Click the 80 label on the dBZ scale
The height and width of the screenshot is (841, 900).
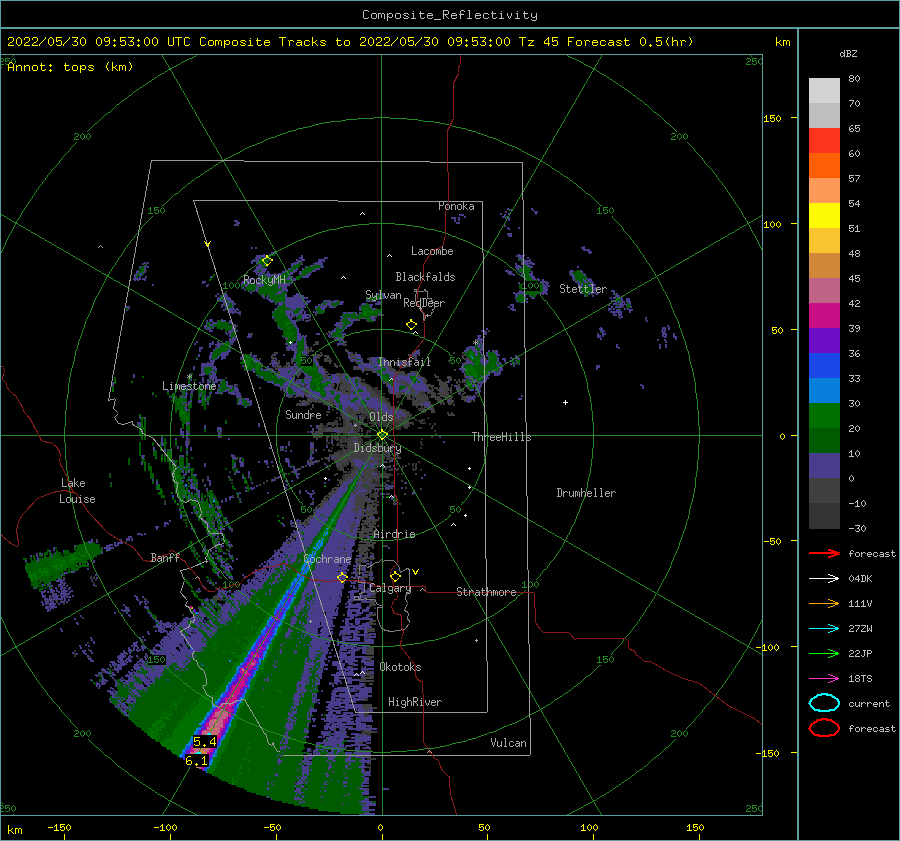[854, 79]
